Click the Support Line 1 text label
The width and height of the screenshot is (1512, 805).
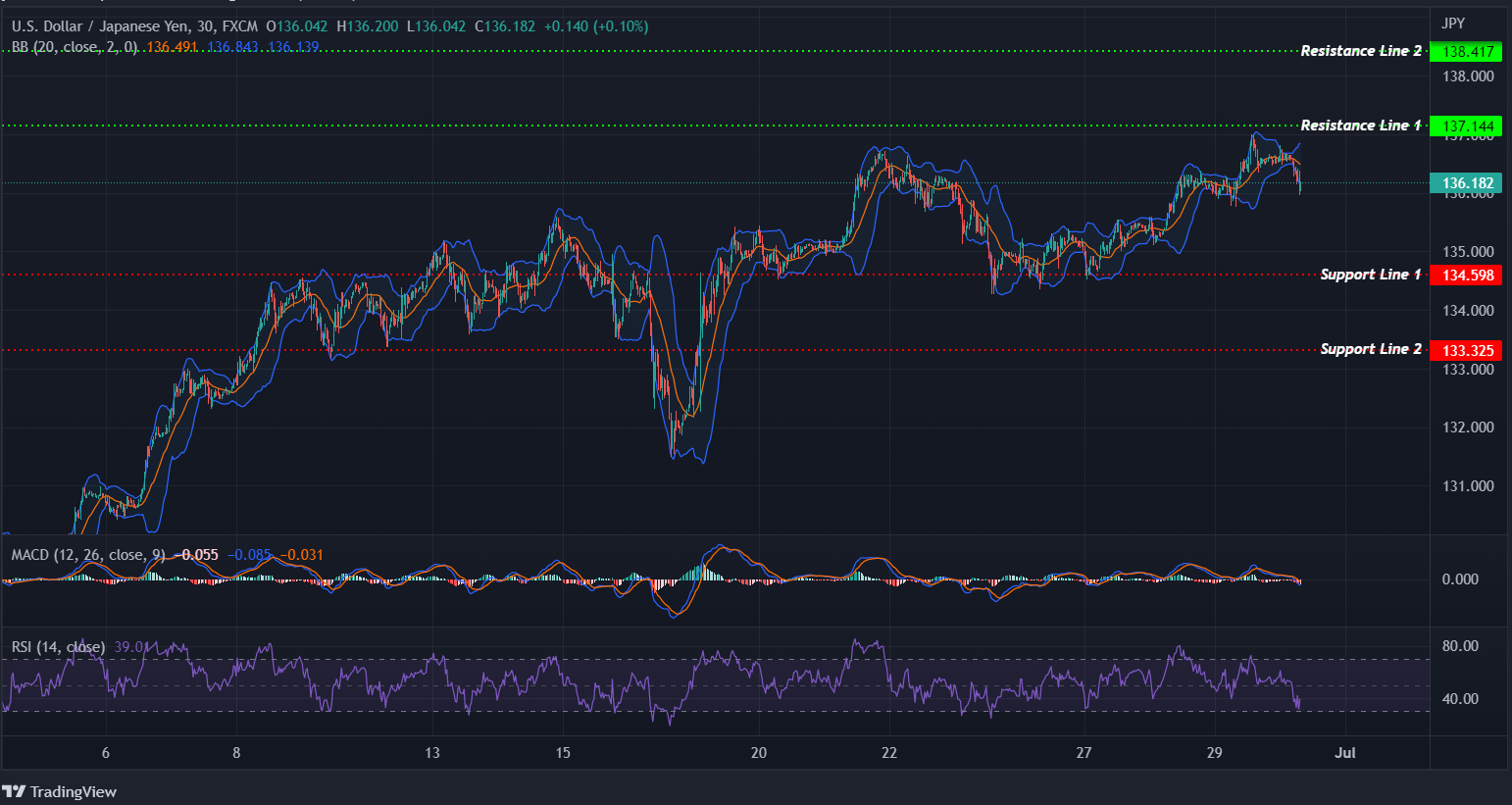click(x=1369, y=275)
